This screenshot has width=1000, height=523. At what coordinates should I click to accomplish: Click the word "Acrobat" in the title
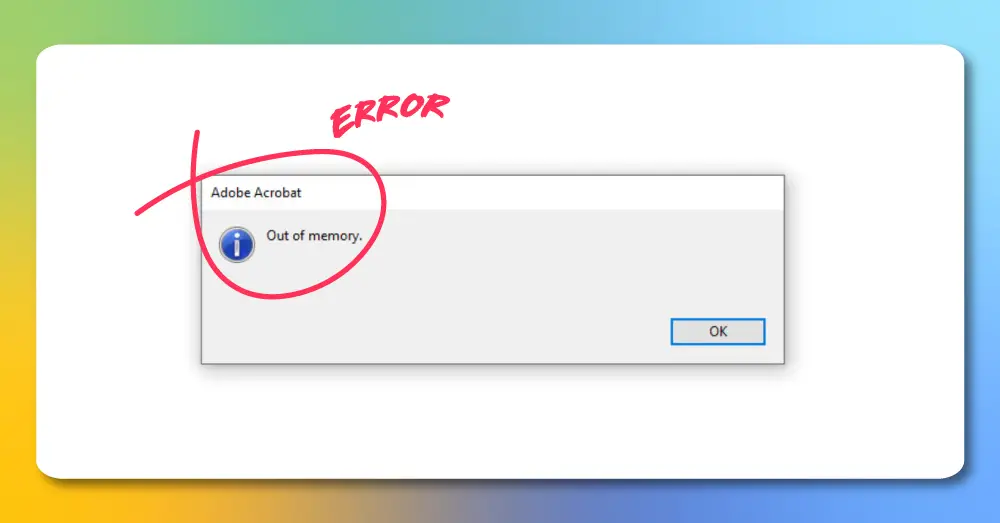[x=279, y=193]
